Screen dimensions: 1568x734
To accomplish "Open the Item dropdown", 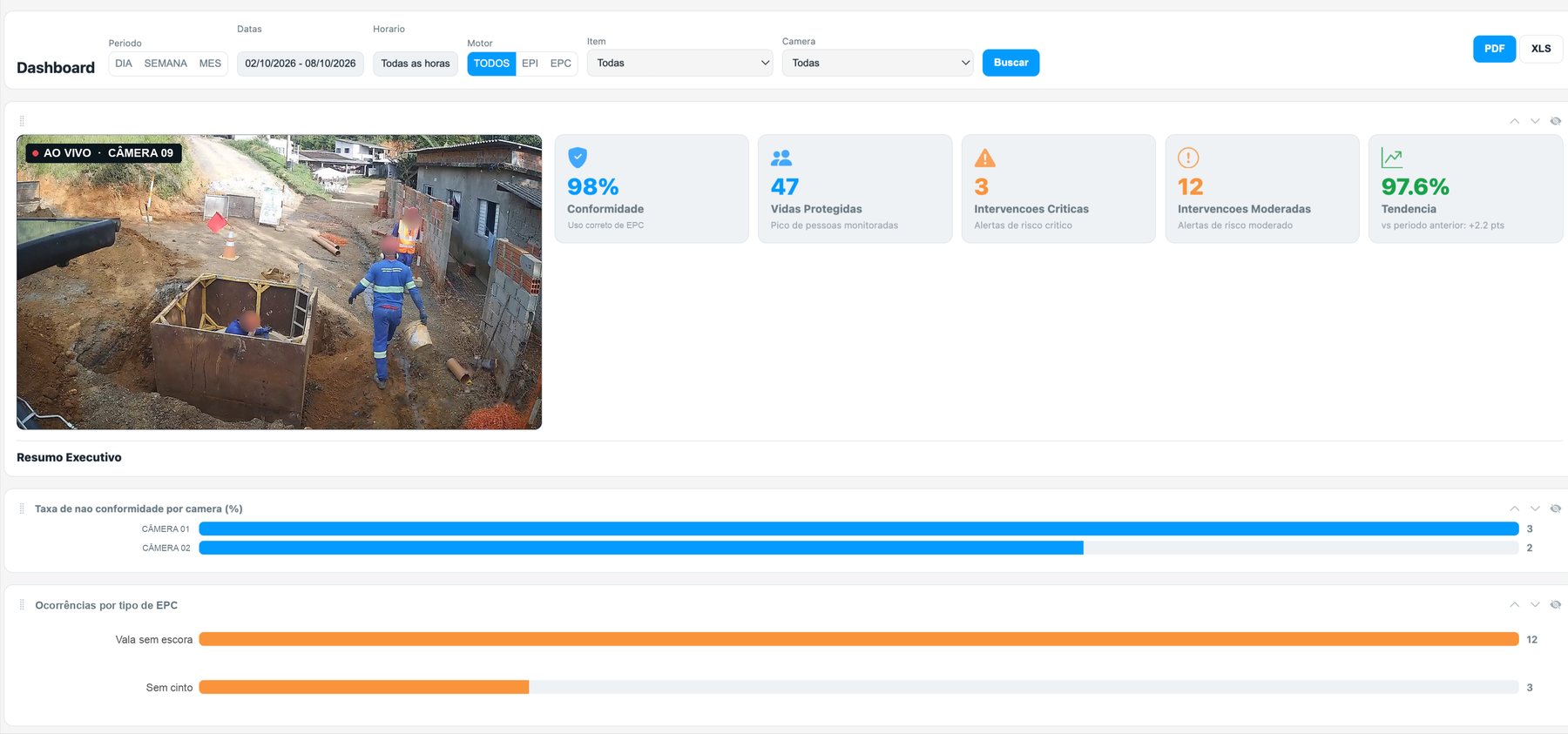I will pyautogui.click(x=679, y=63).
